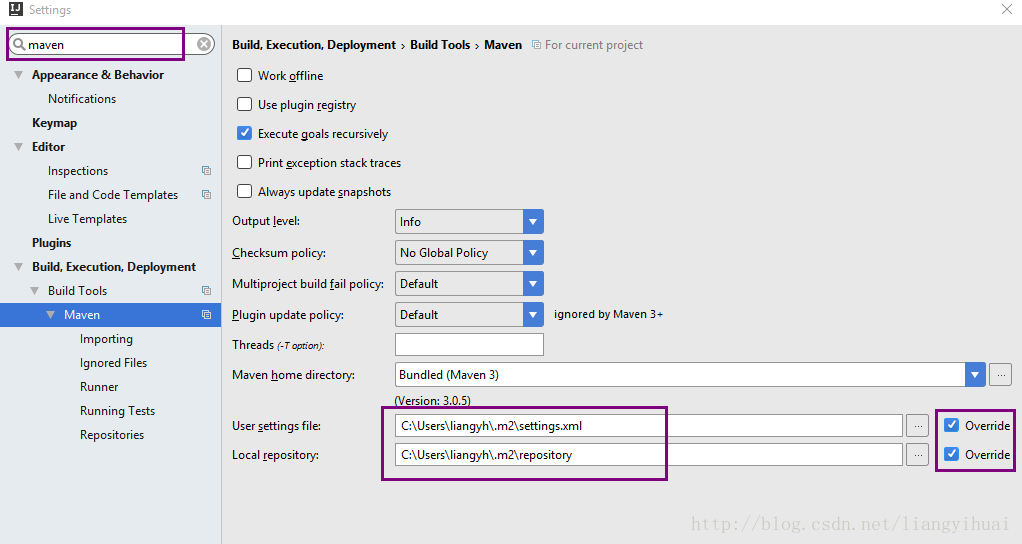Click project-level icon beside File and Code Templates
The width and height of the screenshot is (1022, 544).
[206, 195]
